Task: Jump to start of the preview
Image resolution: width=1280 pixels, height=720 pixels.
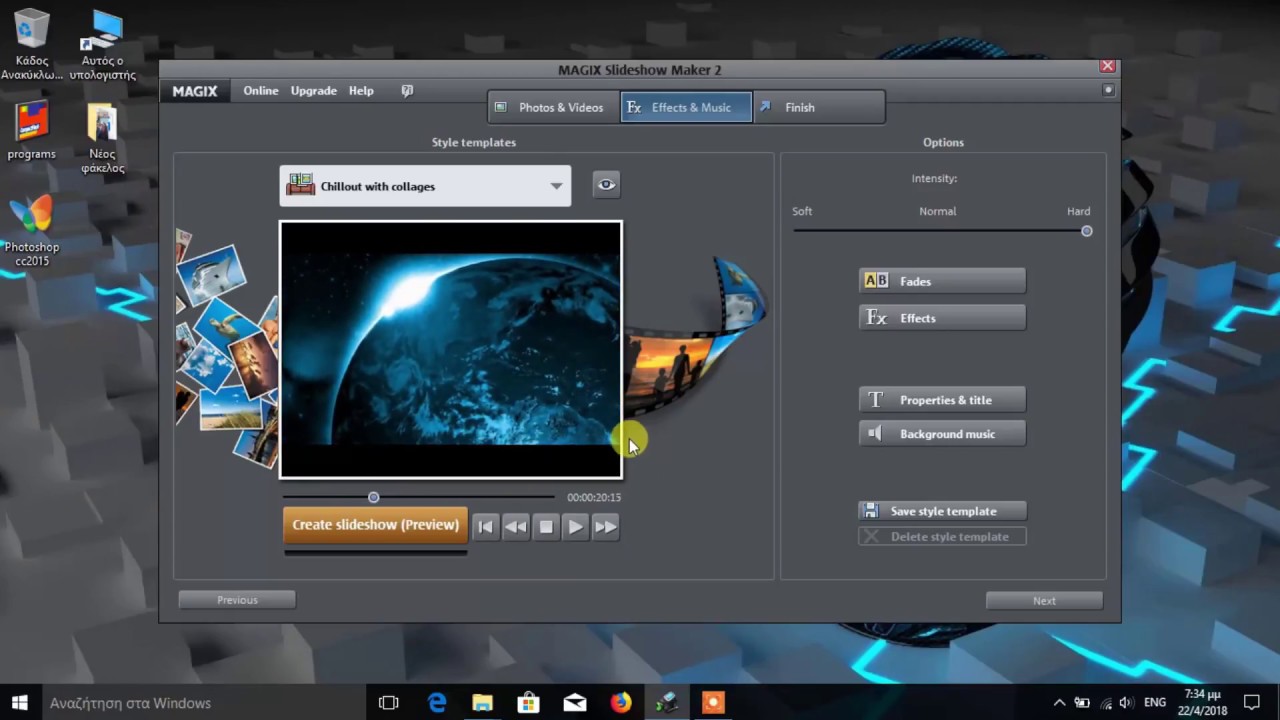Action: [x=485, y=527]
